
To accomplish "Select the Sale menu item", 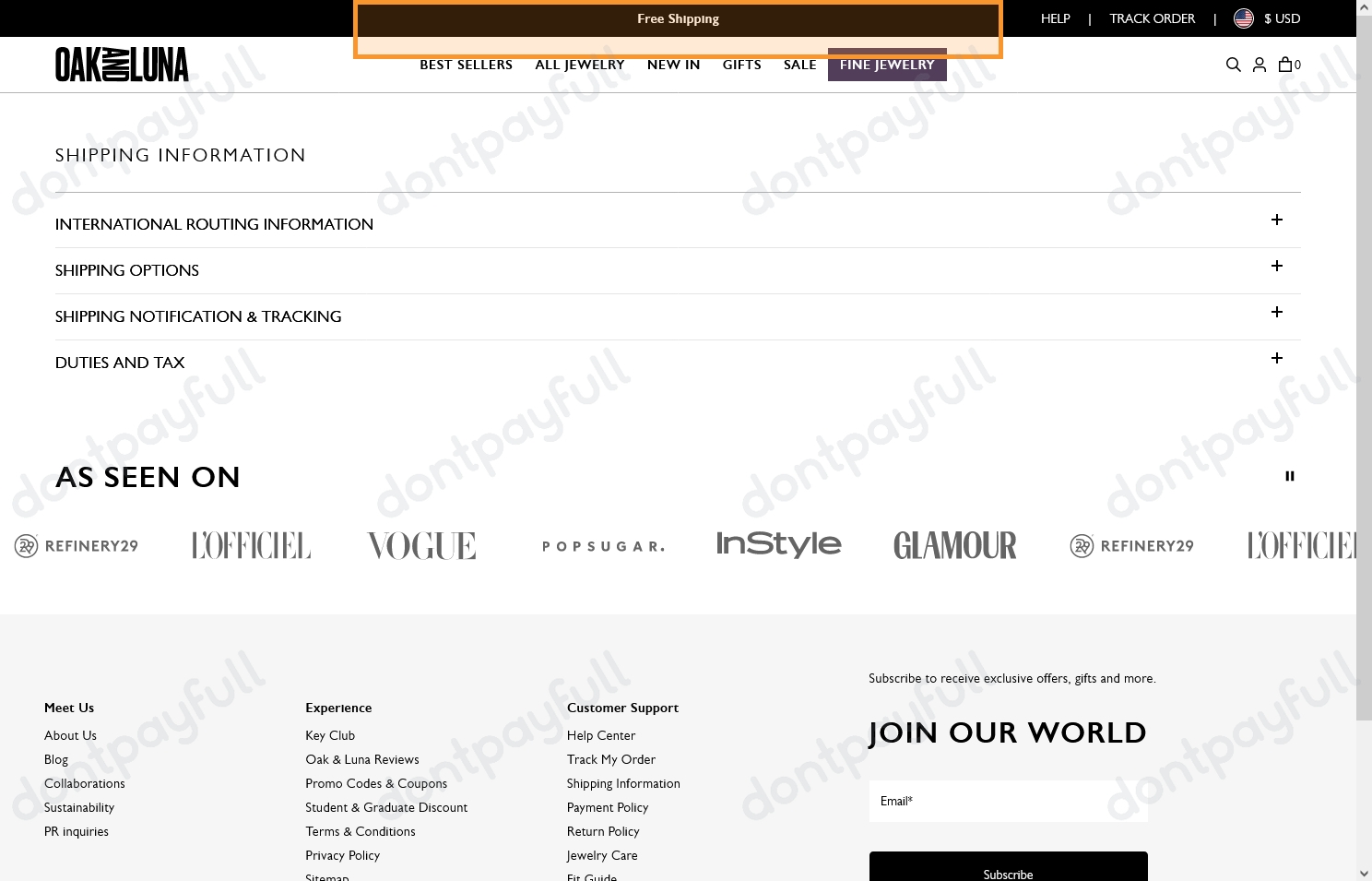I will coord(799,65).
